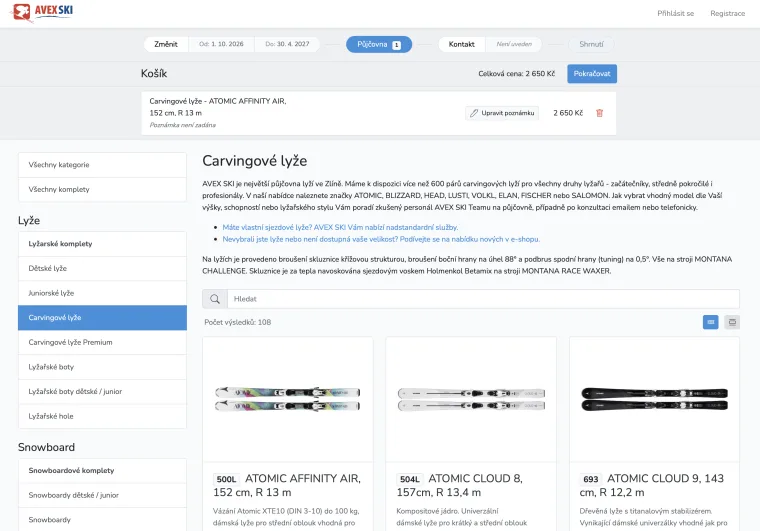Click the Přihlásit se link
Screen dimensions: 760x531
676,14
